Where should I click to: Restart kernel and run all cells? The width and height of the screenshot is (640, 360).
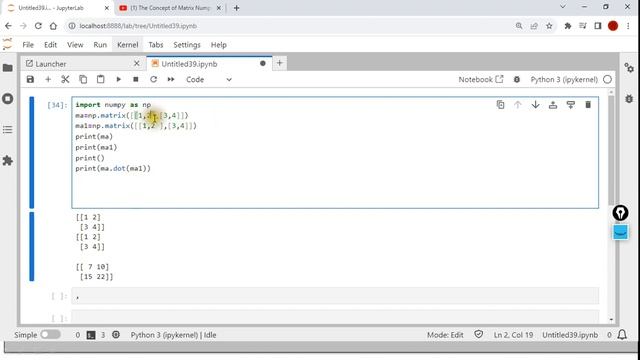click(171, 80)
